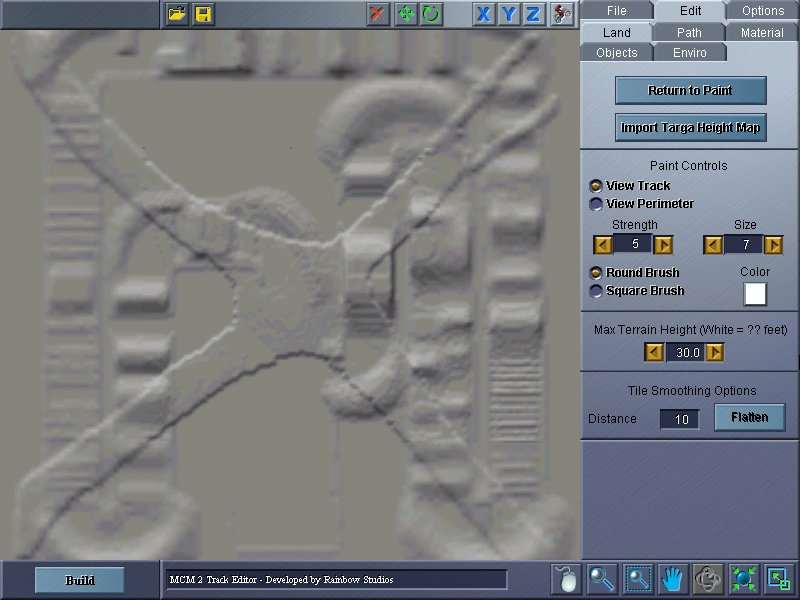
Task: Click the mouse icon in bottom toolbar
Action: [566, 579]
